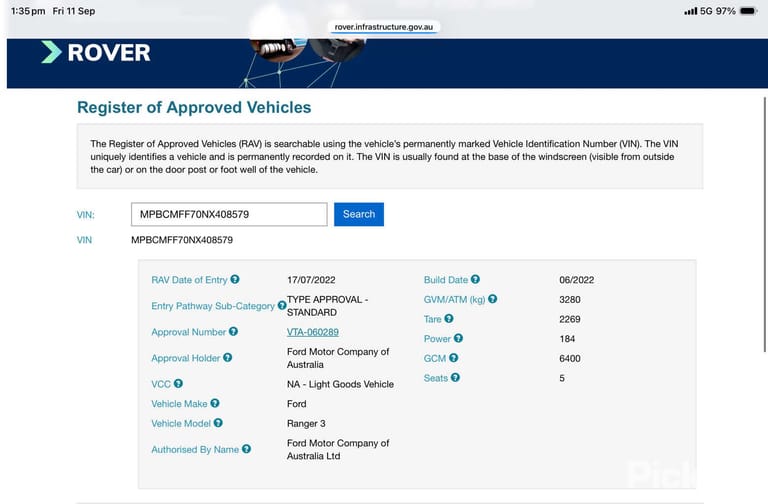This screenshot has height=504, width=768.
Task: Click the ROVER wordmark text
Action: pyautogui.click(x=109, y=52)
